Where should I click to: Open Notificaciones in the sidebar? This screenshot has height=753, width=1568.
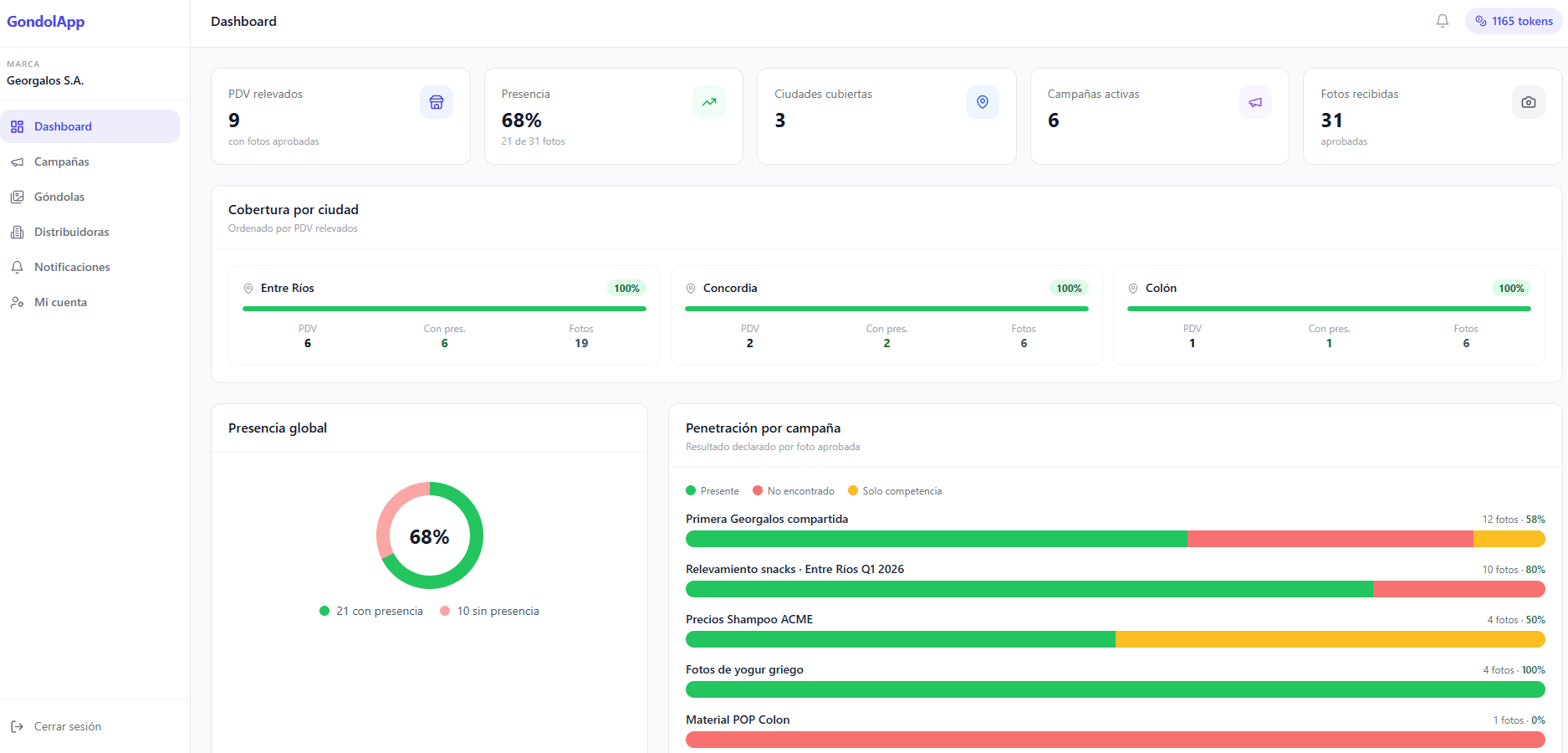coord(89,267)
